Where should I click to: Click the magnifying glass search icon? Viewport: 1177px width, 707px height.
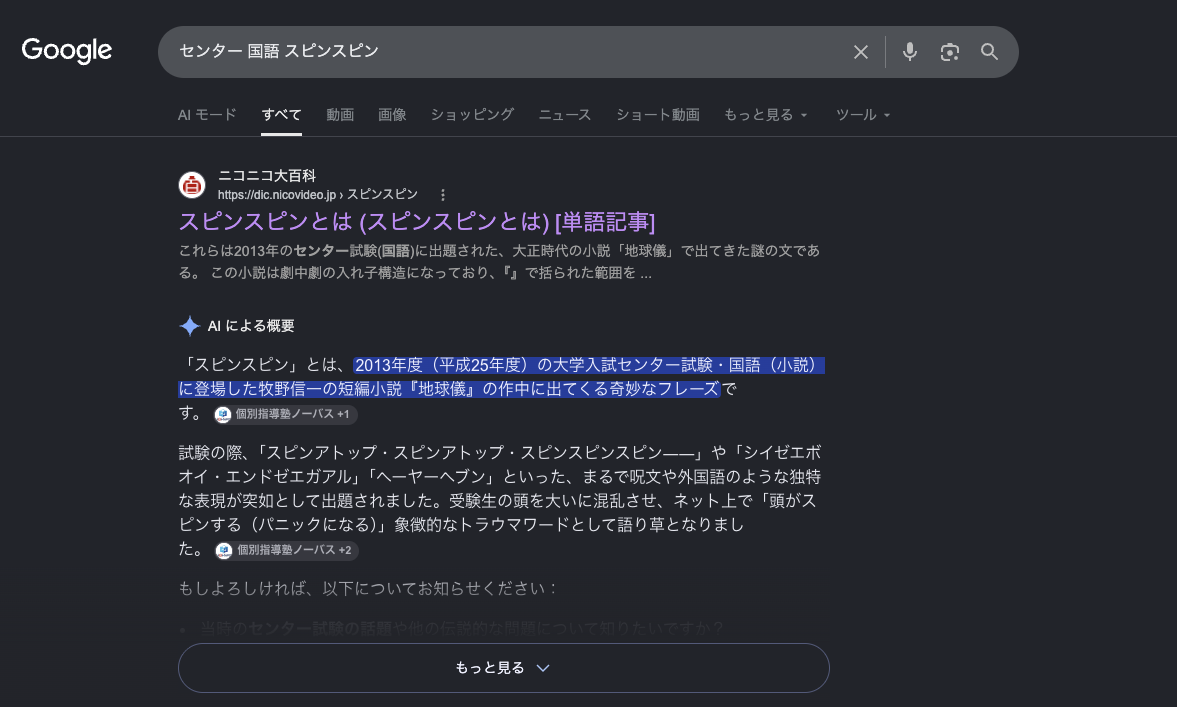click(x=989, y=52)
